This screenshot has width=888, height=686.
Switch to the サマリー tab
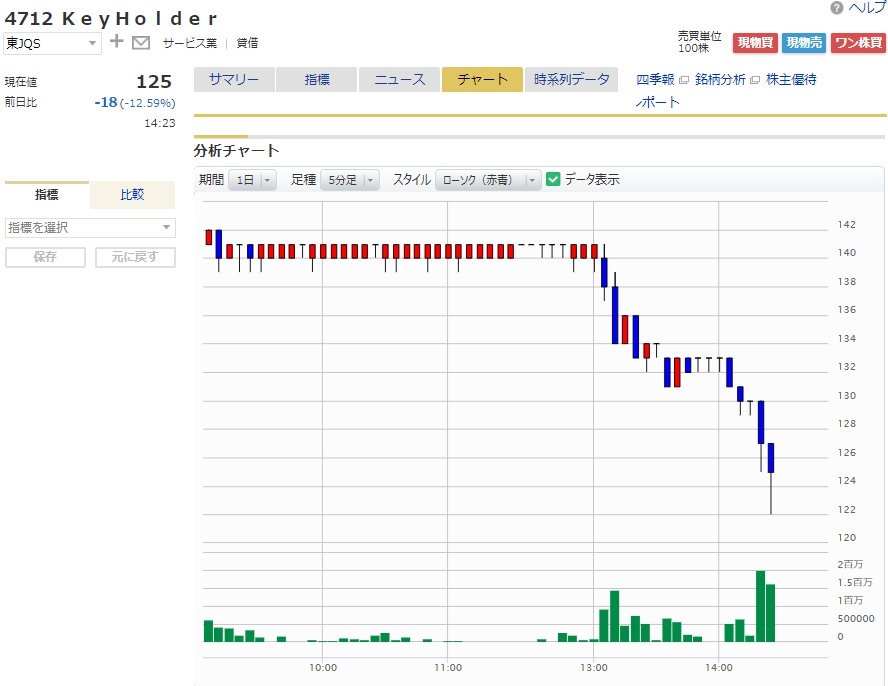(234, 79)
